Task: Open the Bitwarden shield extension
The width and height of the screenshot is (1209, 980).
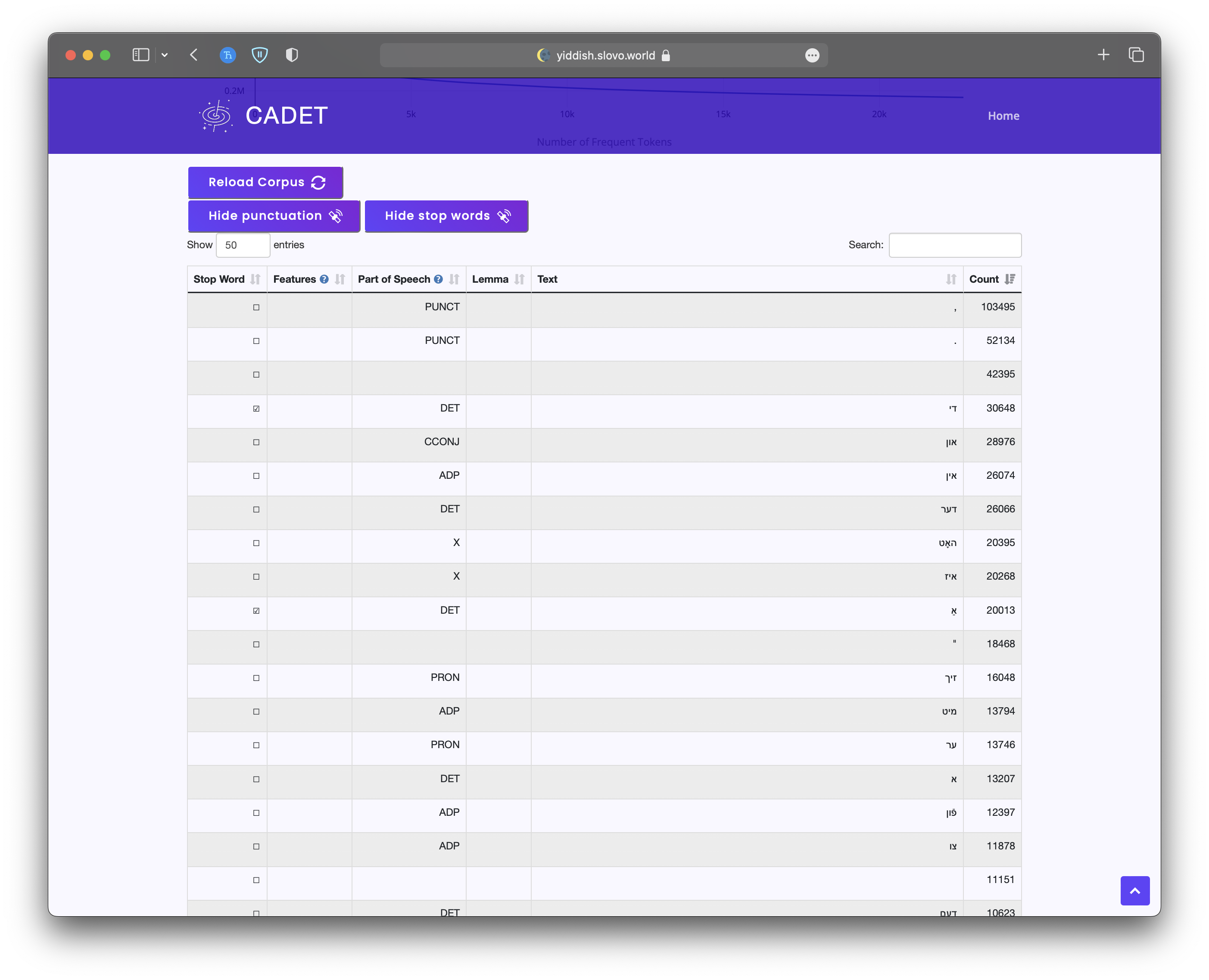Action: [x=260, y=55]
